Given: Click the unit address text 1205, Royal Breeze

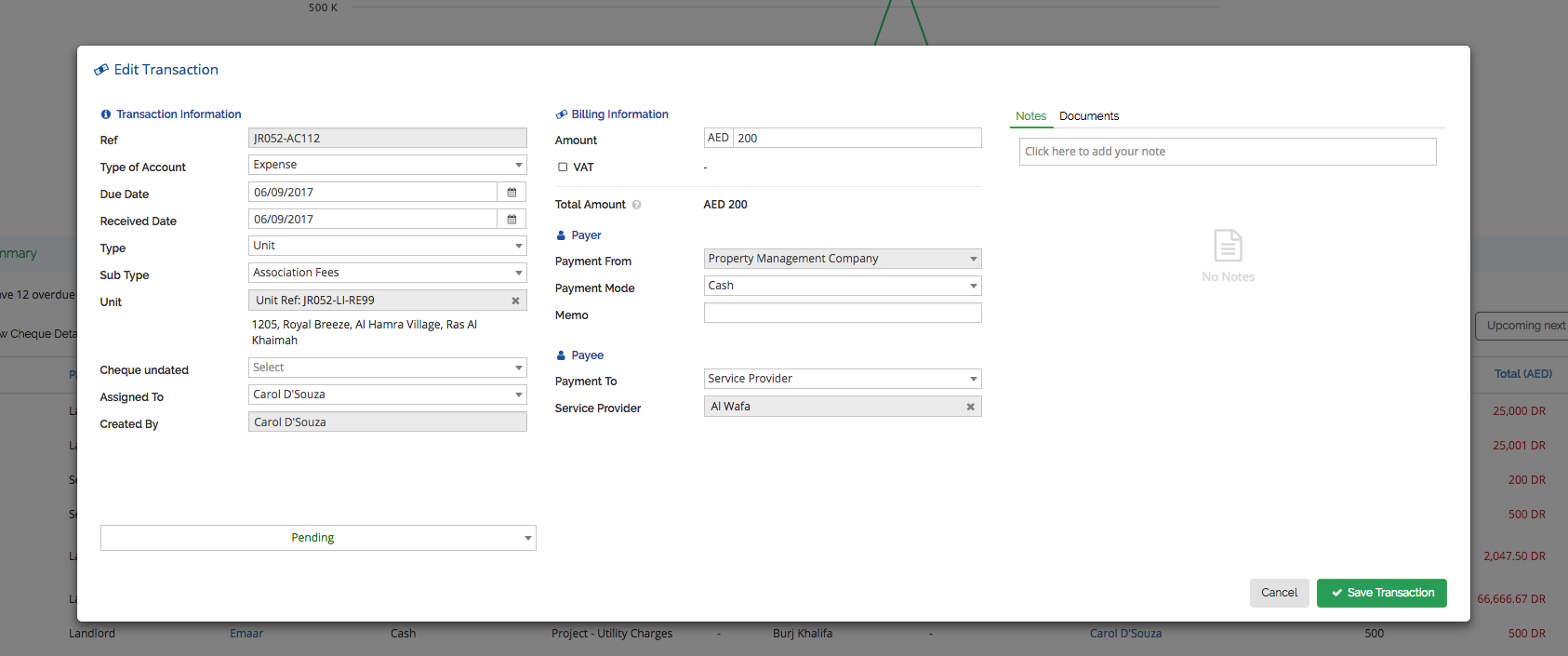Looking at the screenshot, I should tap(365, 332).
